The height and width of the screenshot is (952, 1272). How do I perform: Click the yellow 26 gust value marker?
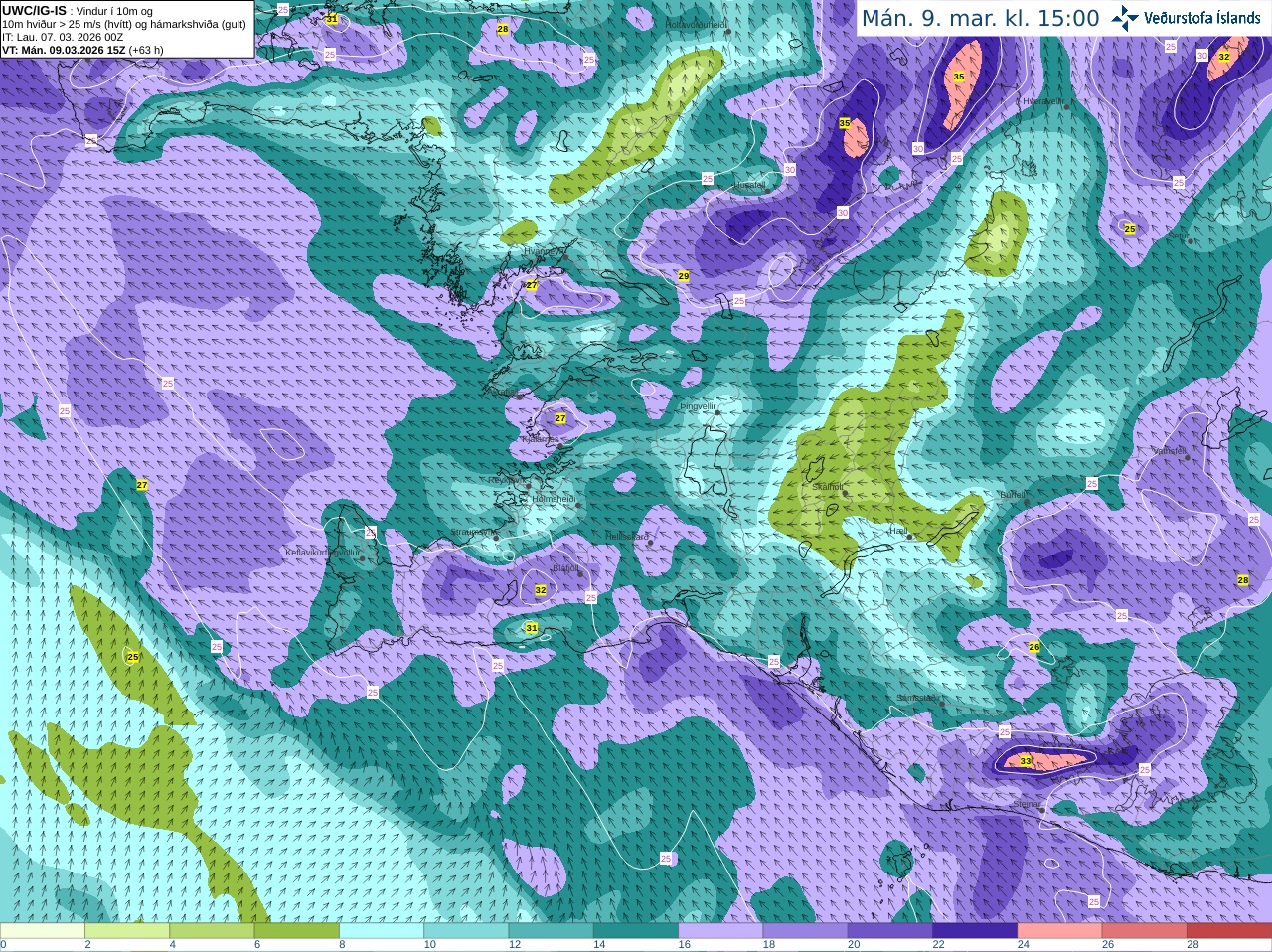point(1034,647)
